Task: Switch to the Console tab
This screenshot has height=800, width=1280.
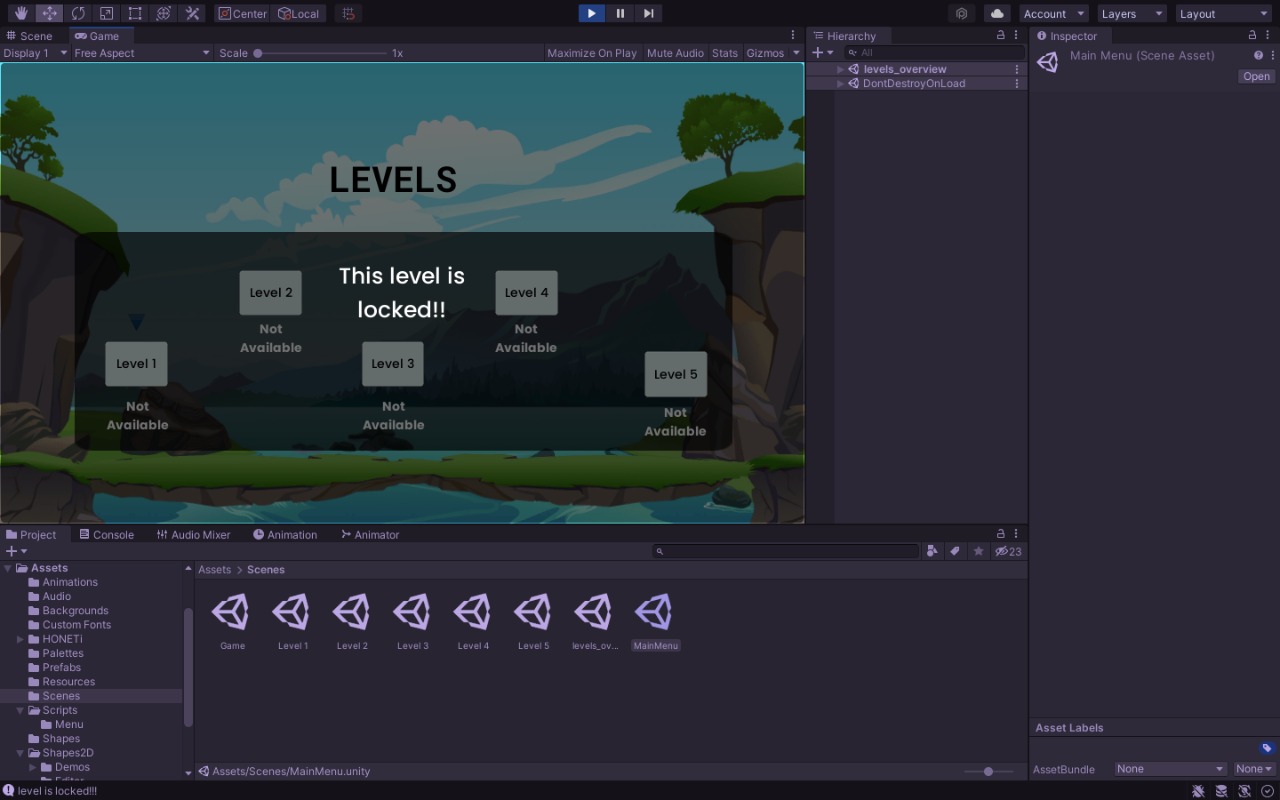Action: click(106, 535)
